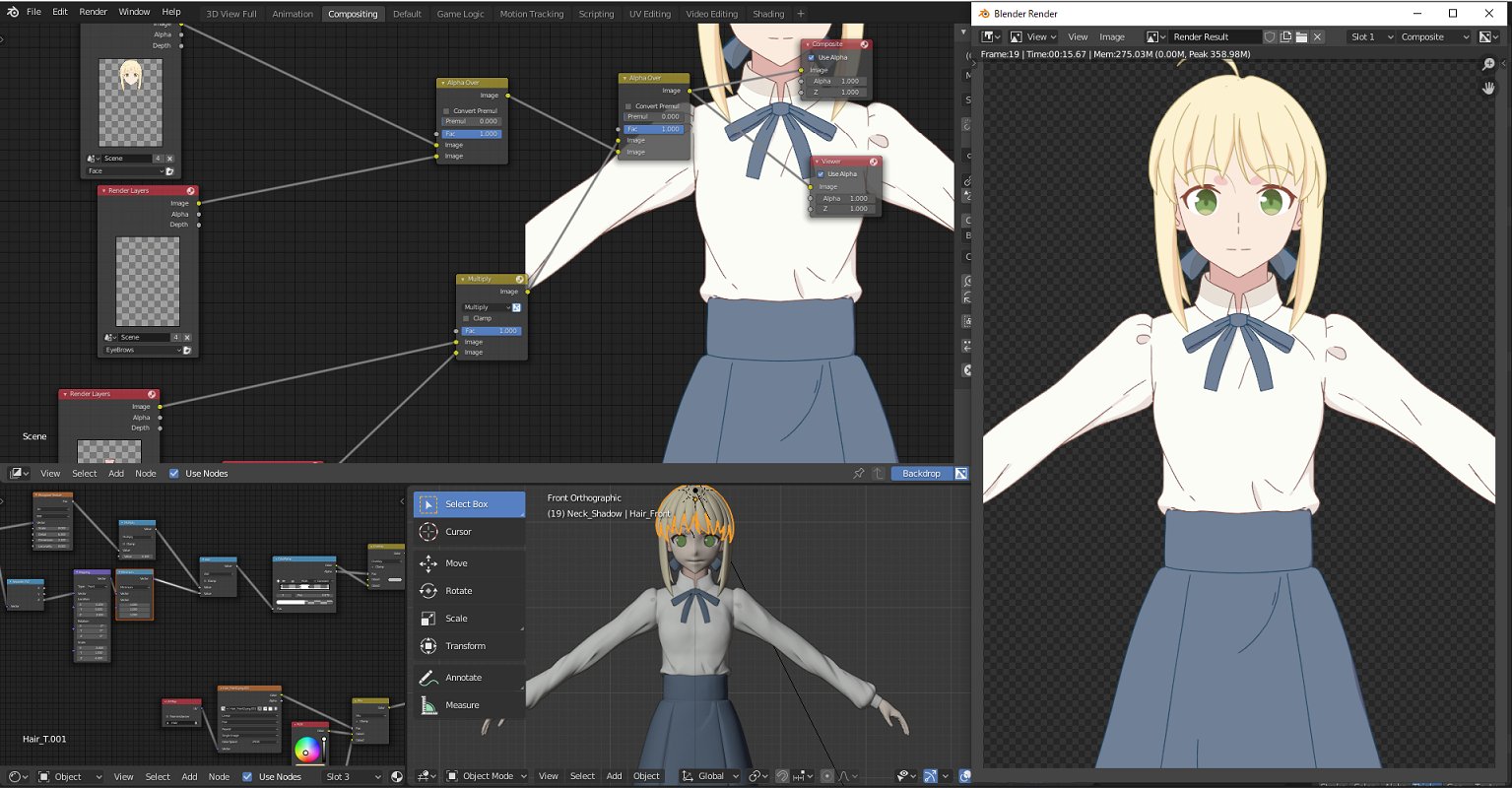The image size is (1512, 788).
Task: Click the X beside Scene on the Face Render Layers node
Action: click(x=169, y=158)
